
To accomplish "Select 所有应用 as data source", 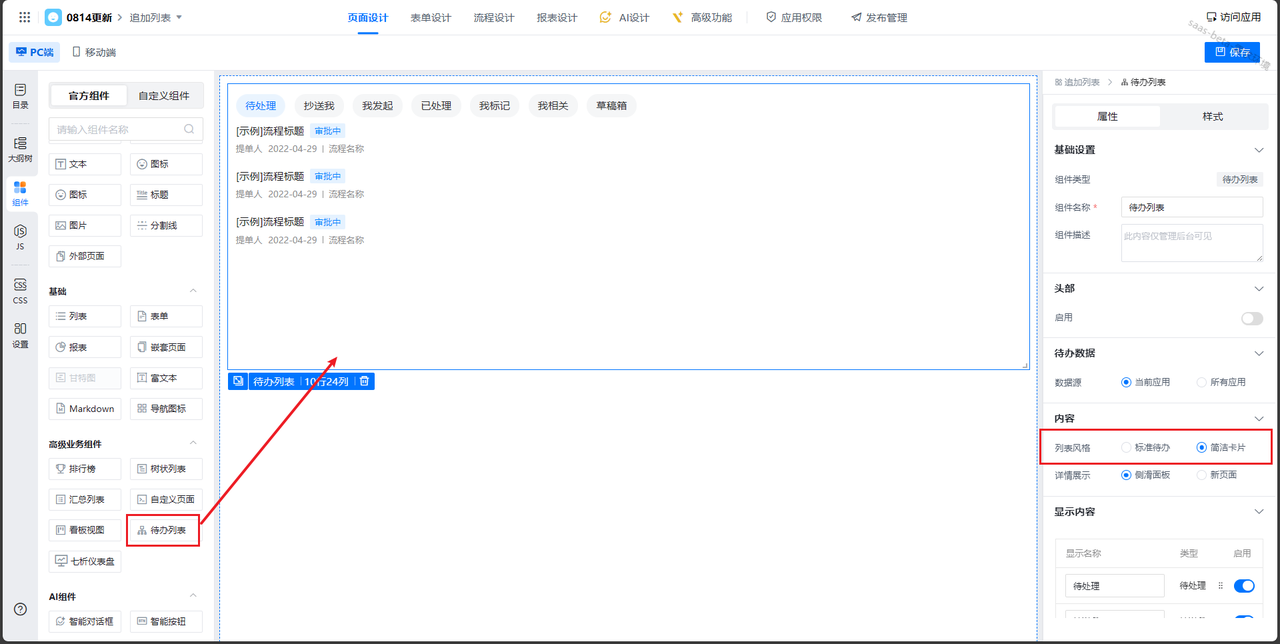I will tap(1202, 382).
